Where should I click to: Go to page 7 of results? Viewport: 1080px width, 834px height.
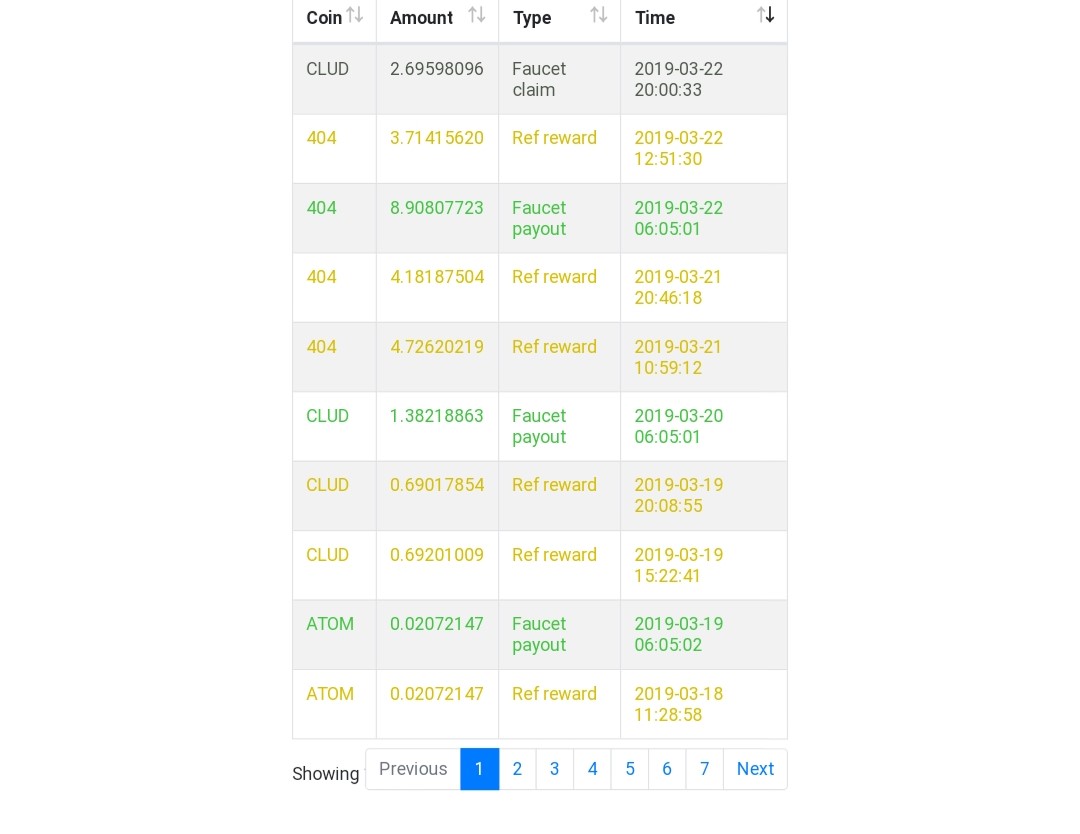(705, 769)
